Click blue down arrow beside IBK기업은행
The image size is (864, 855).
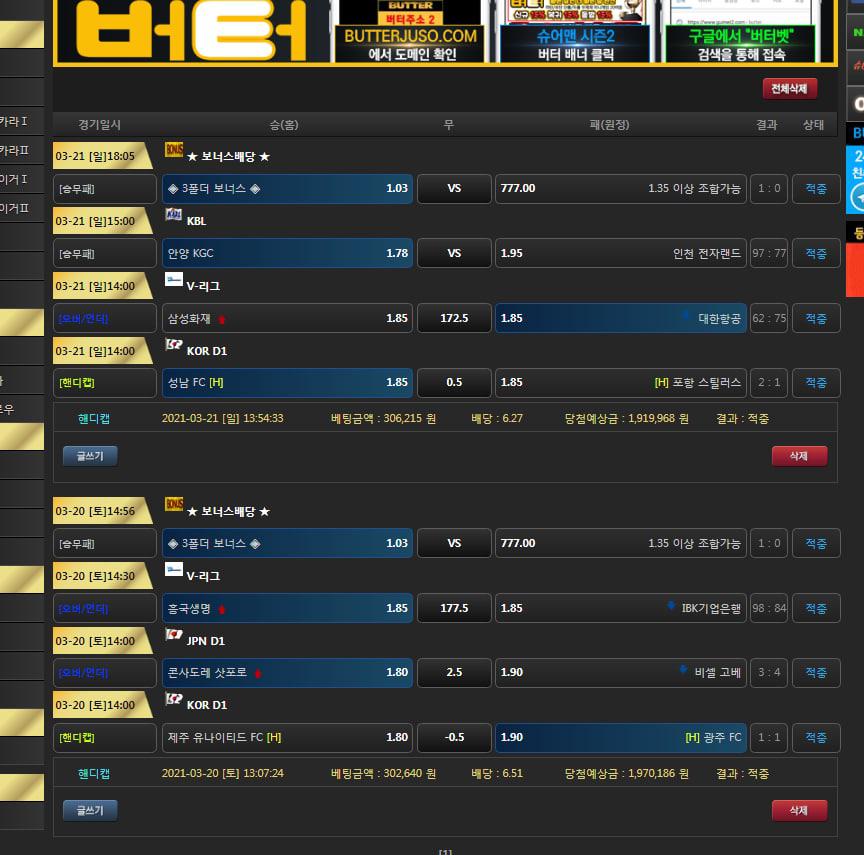click(672, 608)
